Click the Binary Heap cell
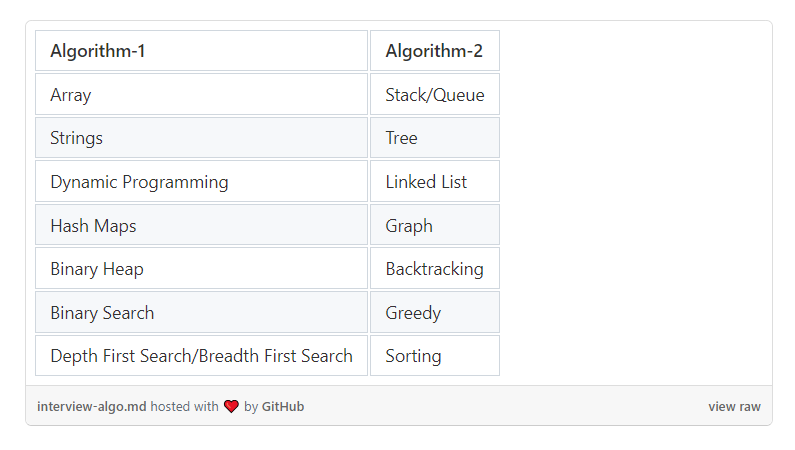795x450 pixels. [201, 269]
